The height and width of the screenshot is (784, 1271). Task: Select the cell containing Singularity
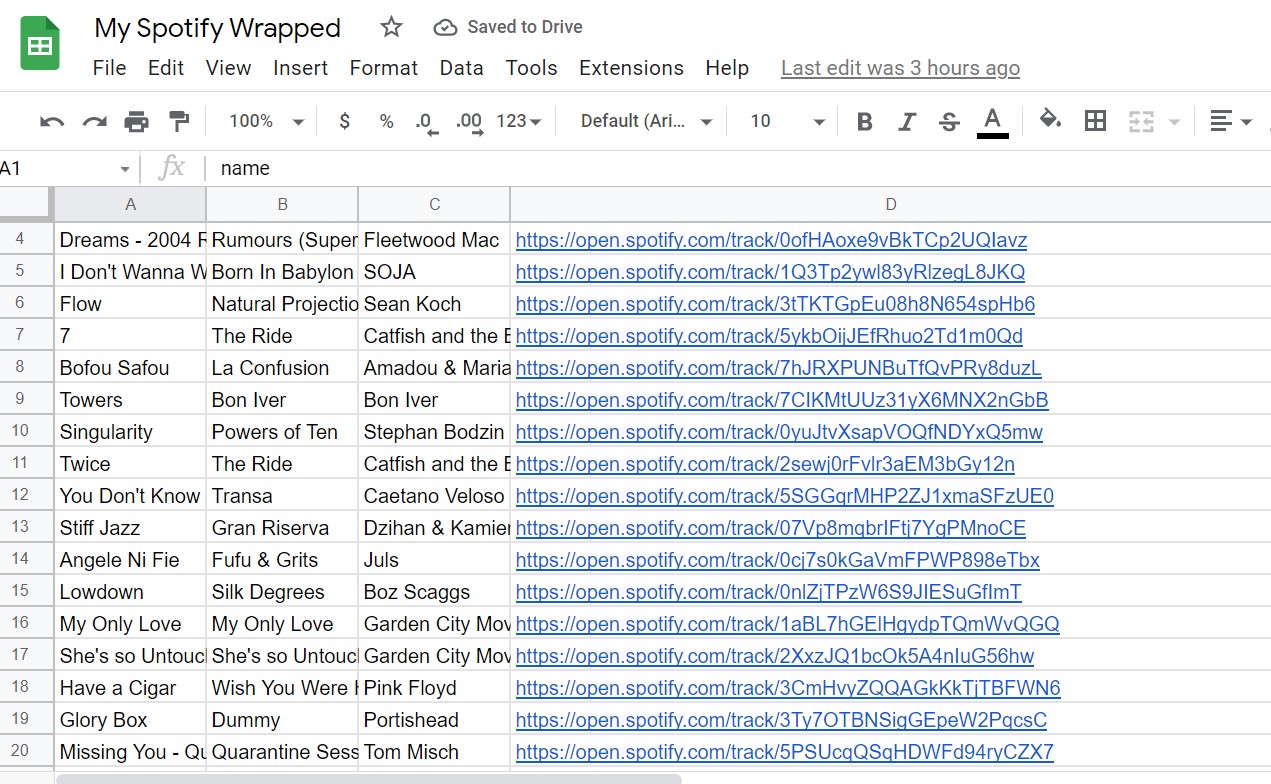130,432
